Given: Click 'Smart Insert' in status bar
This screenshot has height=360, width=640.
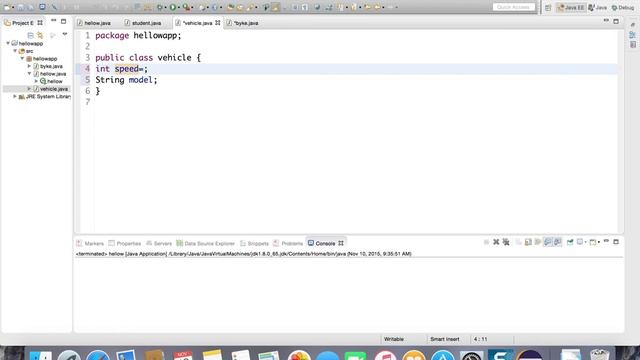Looking at the screenshot, I should (444, 339).
